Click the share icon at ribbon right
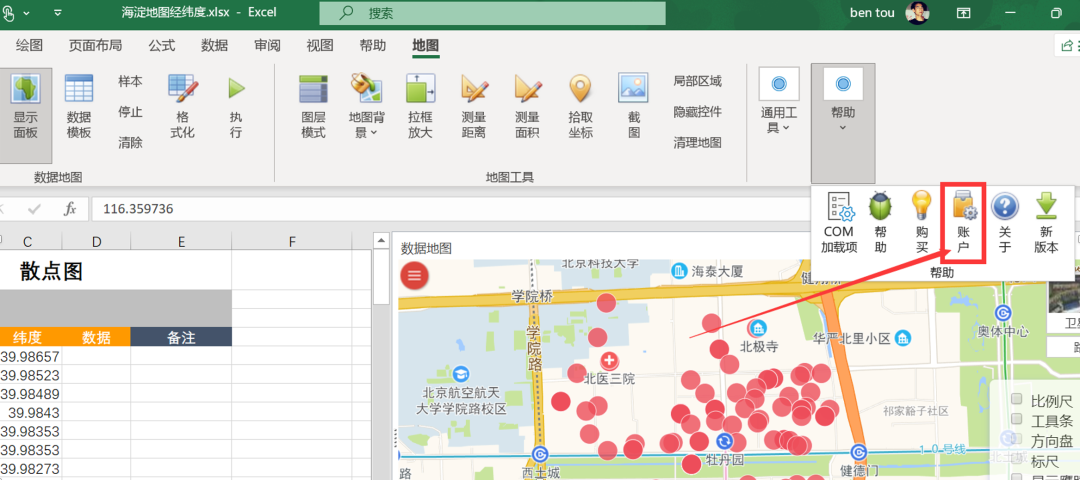The height and width of the screenshot is (480, 1080). coord(1067,45)
